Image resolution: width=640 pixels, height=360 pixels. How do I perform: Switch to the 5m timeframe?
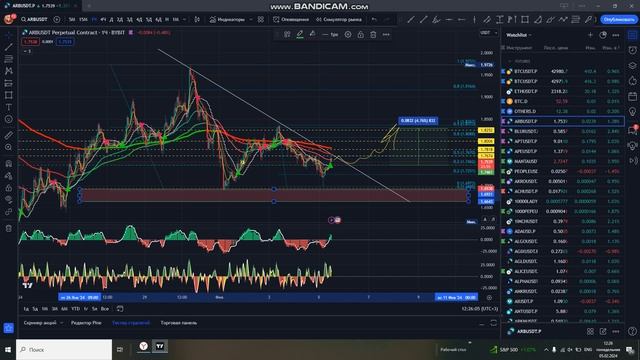(72, 20)
